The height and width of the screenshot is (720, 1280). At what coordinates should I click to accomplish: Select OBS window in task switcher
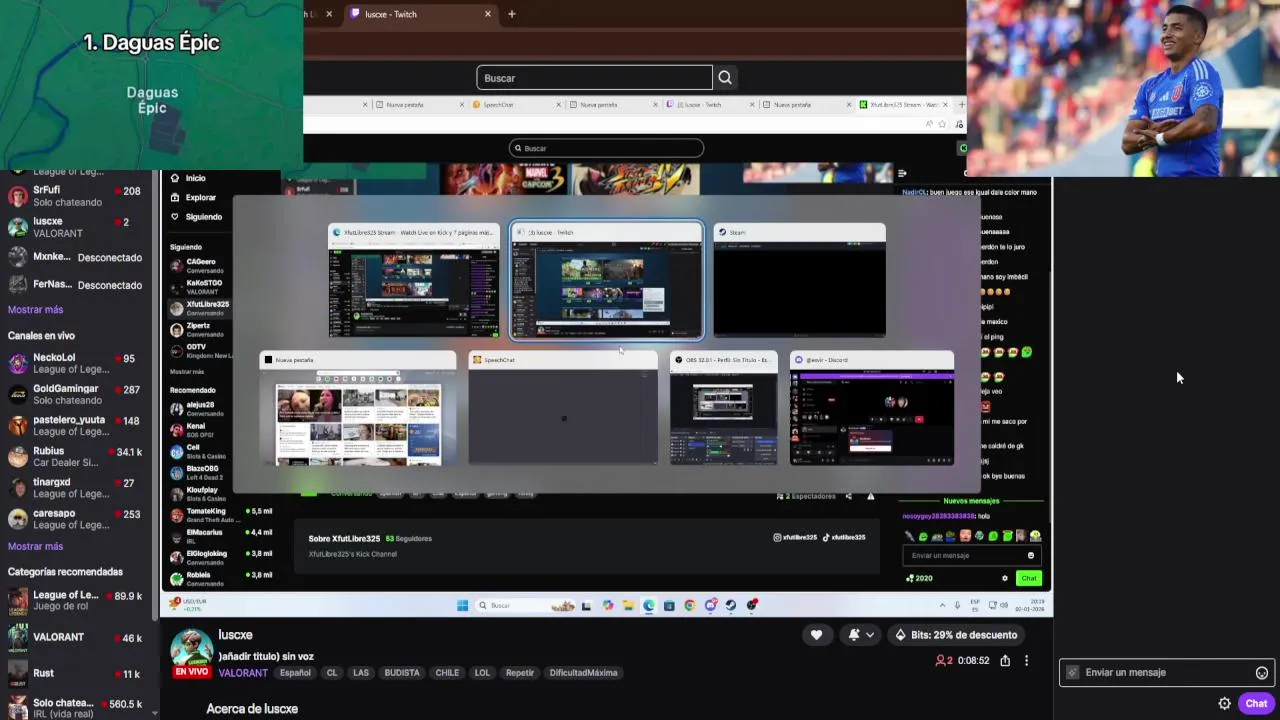tap(724, 408)
